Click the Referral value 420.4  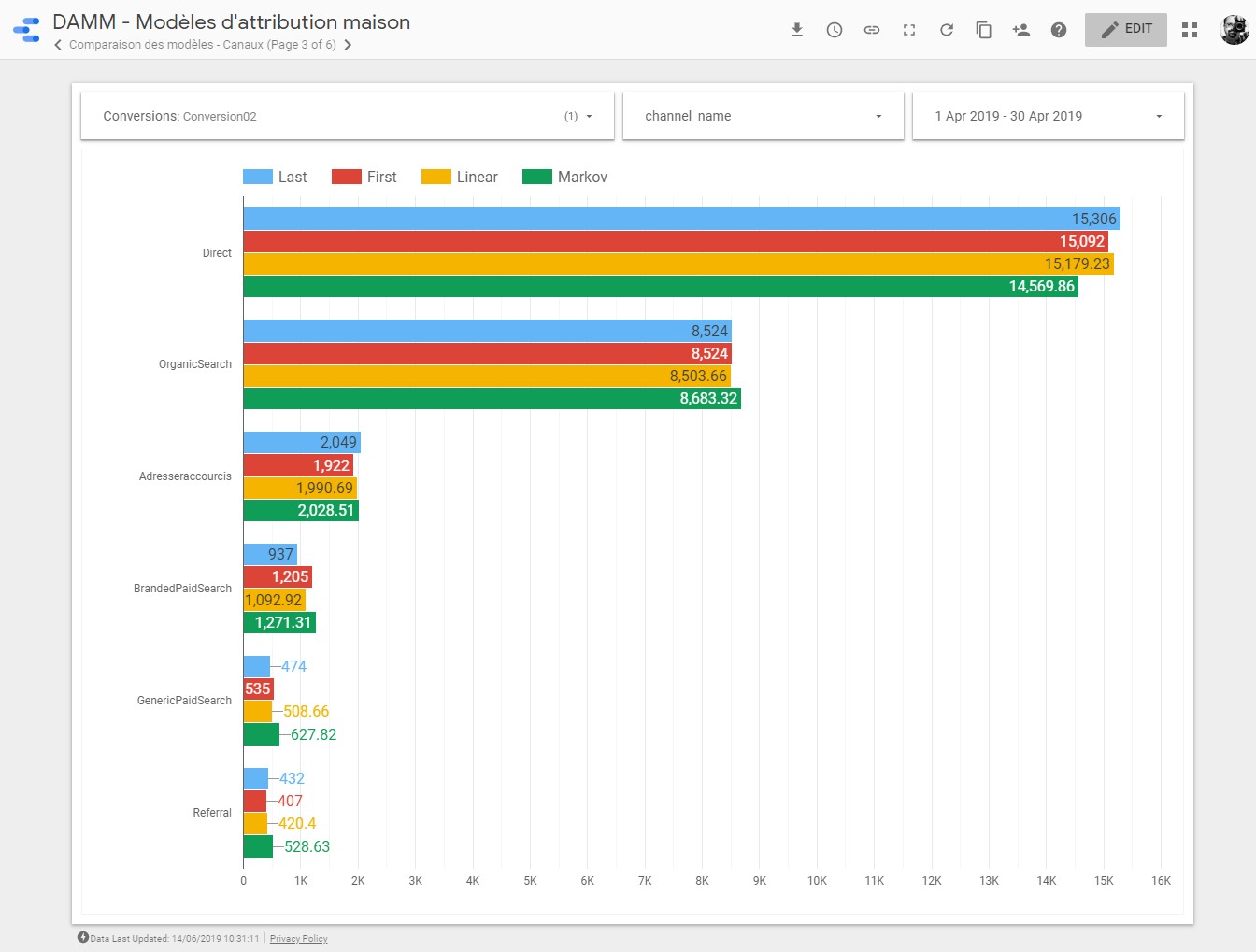point(297,824)
